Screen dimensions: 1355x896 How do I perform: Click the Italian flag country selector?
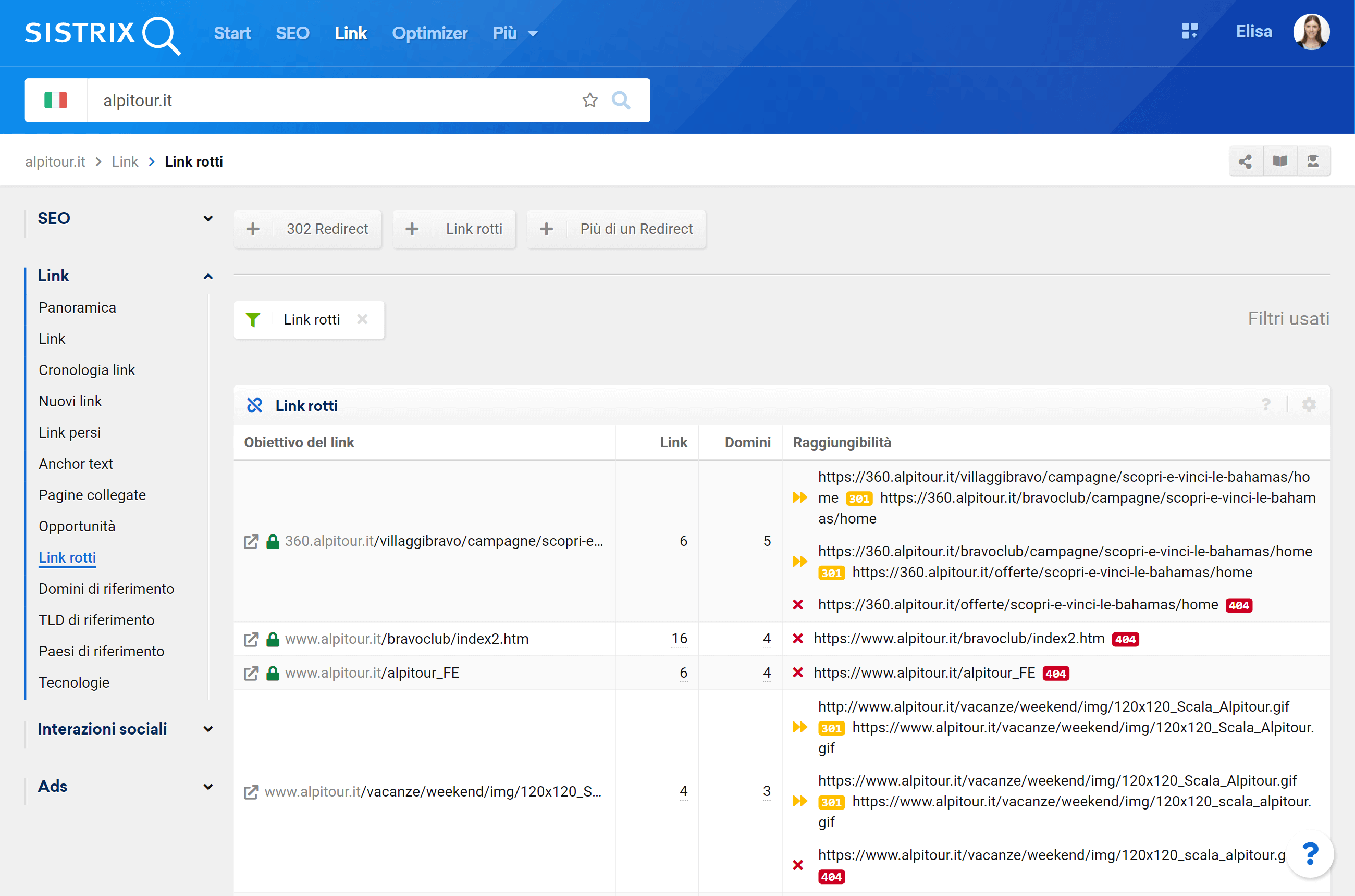tap(55, 101)
